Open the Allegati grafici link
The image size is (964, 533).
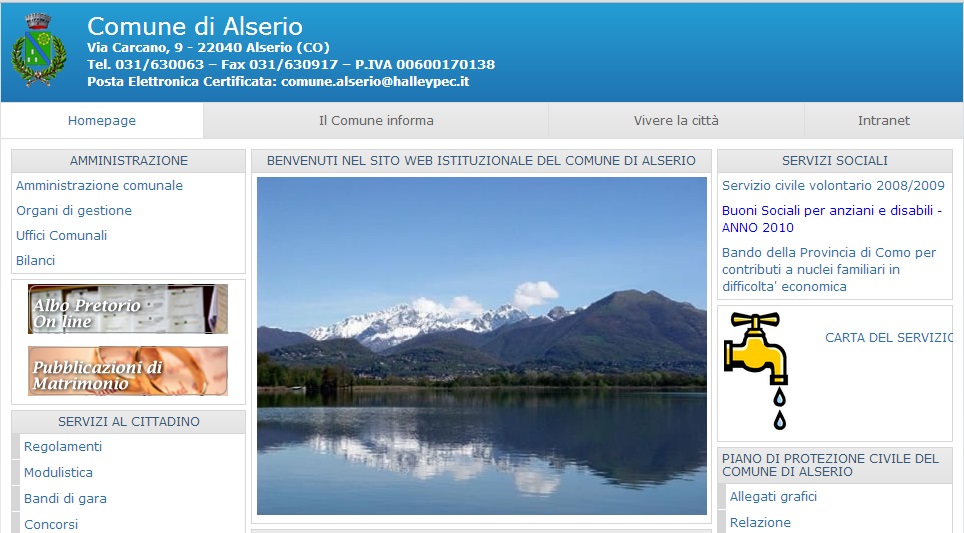(x=773, y=497)
